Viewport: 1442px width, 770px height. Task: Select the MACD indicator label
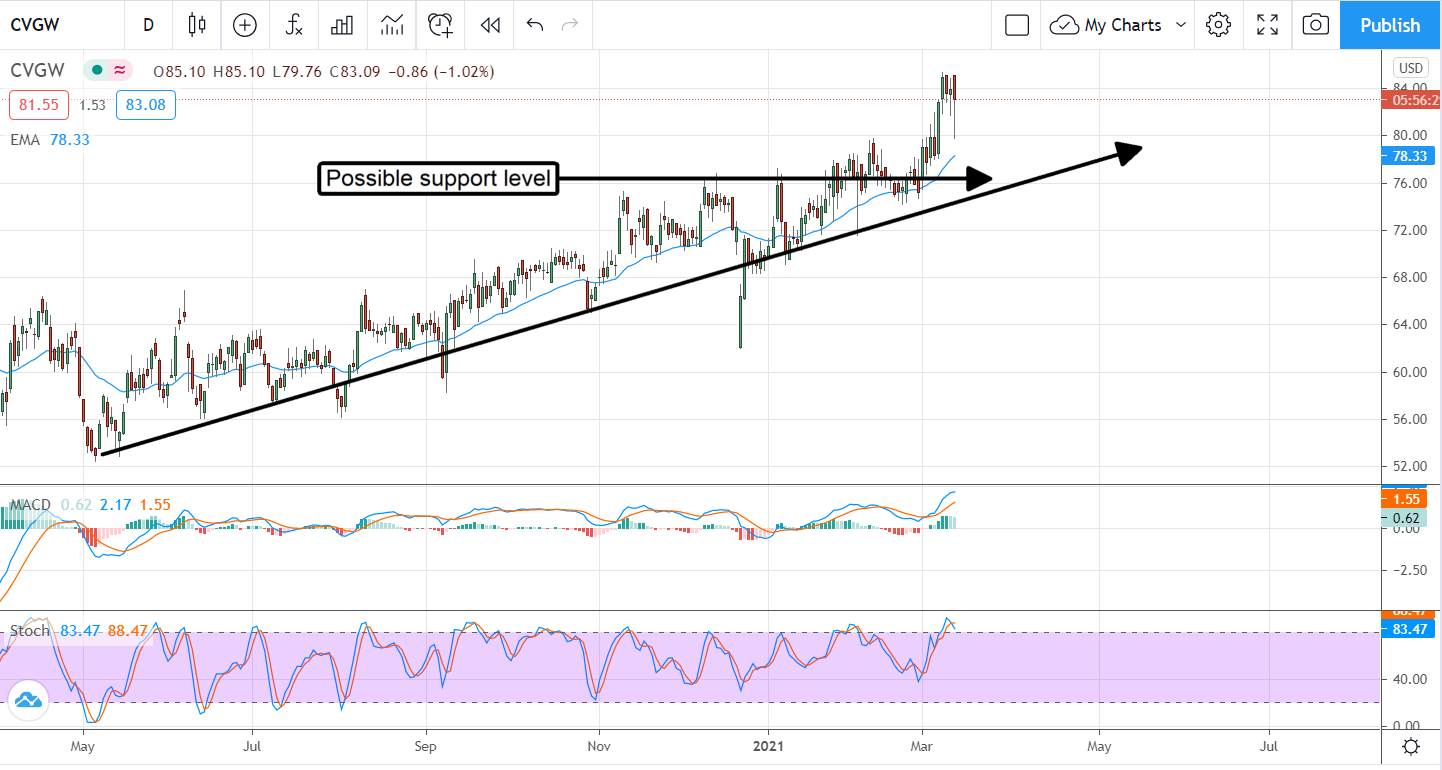[x=30, y=505]
